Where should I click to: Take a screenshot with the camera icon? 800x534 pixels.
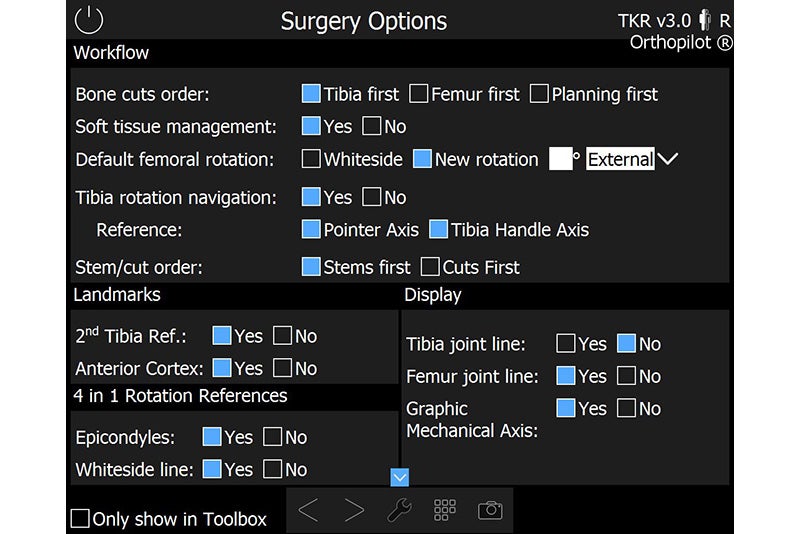pos(490,510)
